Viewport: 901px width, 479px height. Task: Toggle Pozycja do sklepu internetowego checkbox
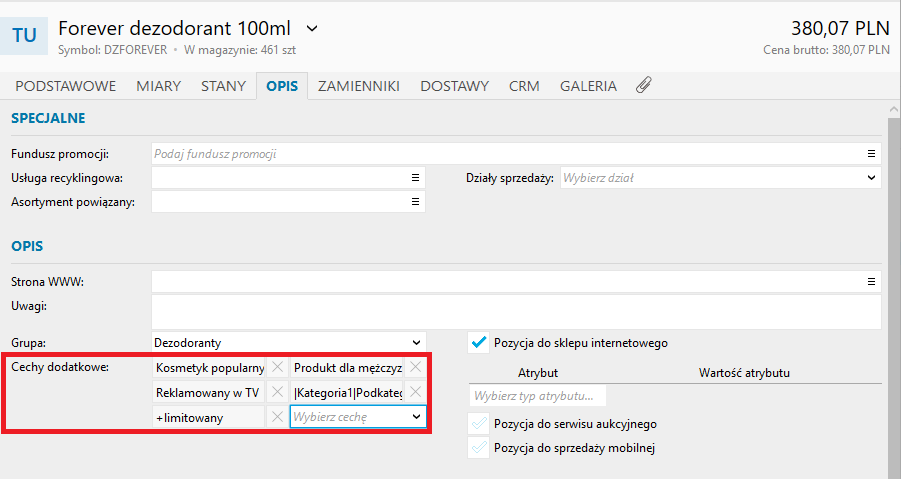coord(478,343)
